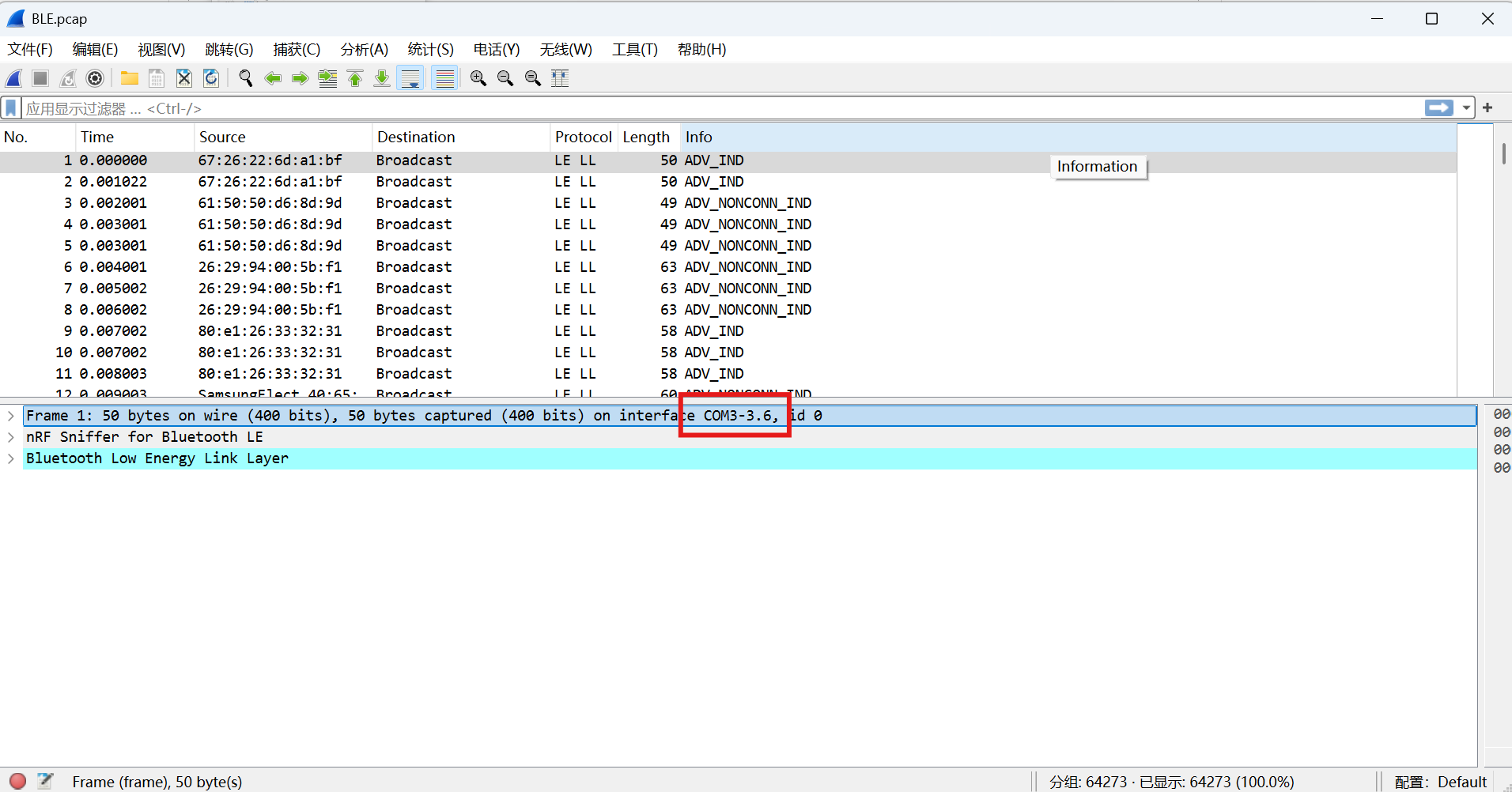Expand Frame 1 details
The image size is (1512, 792).
coord(11,416)
